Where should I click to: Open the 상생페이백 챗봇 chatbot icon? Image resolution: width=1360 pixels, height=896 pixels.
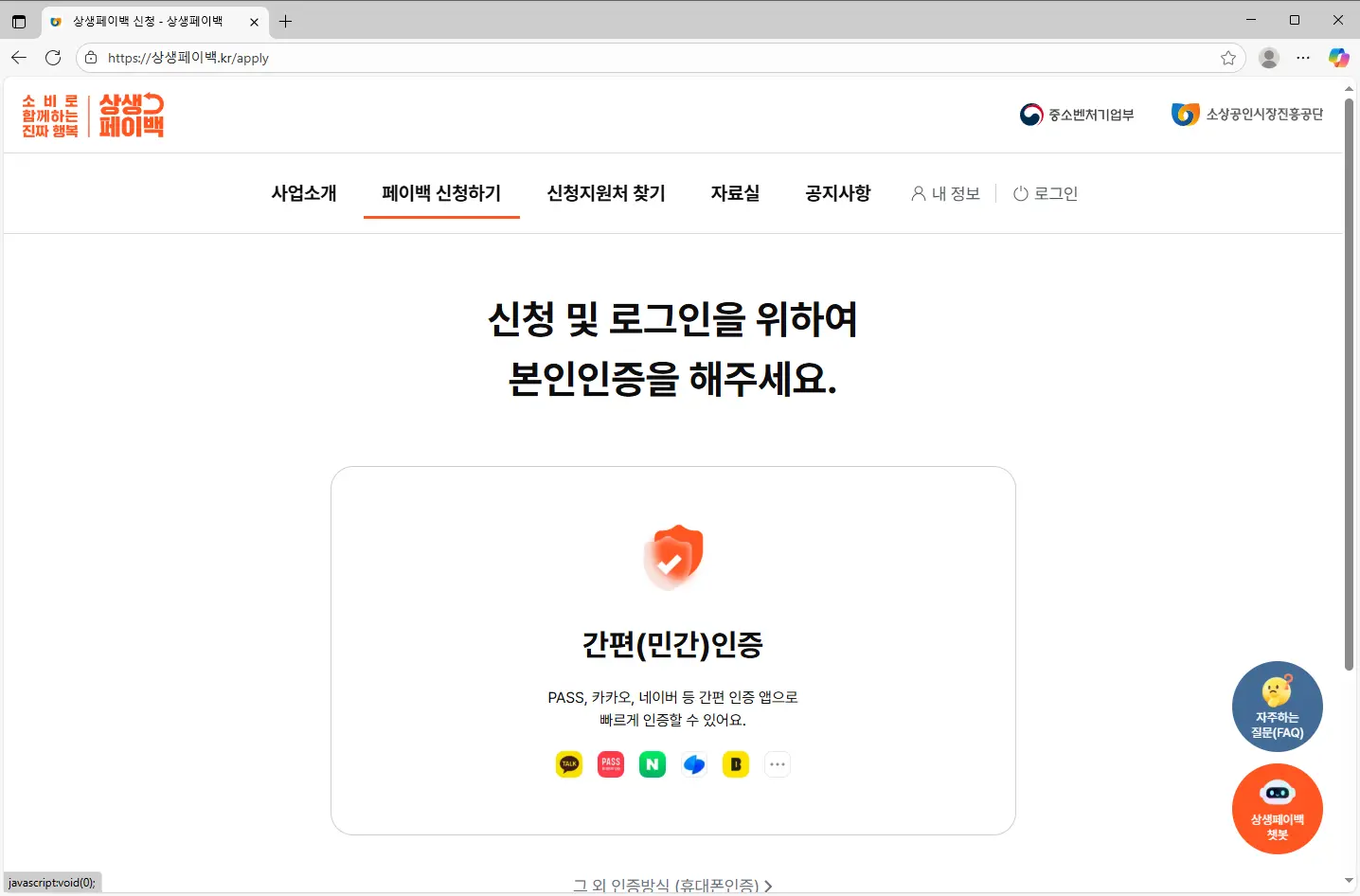[x=1277, y=808]
